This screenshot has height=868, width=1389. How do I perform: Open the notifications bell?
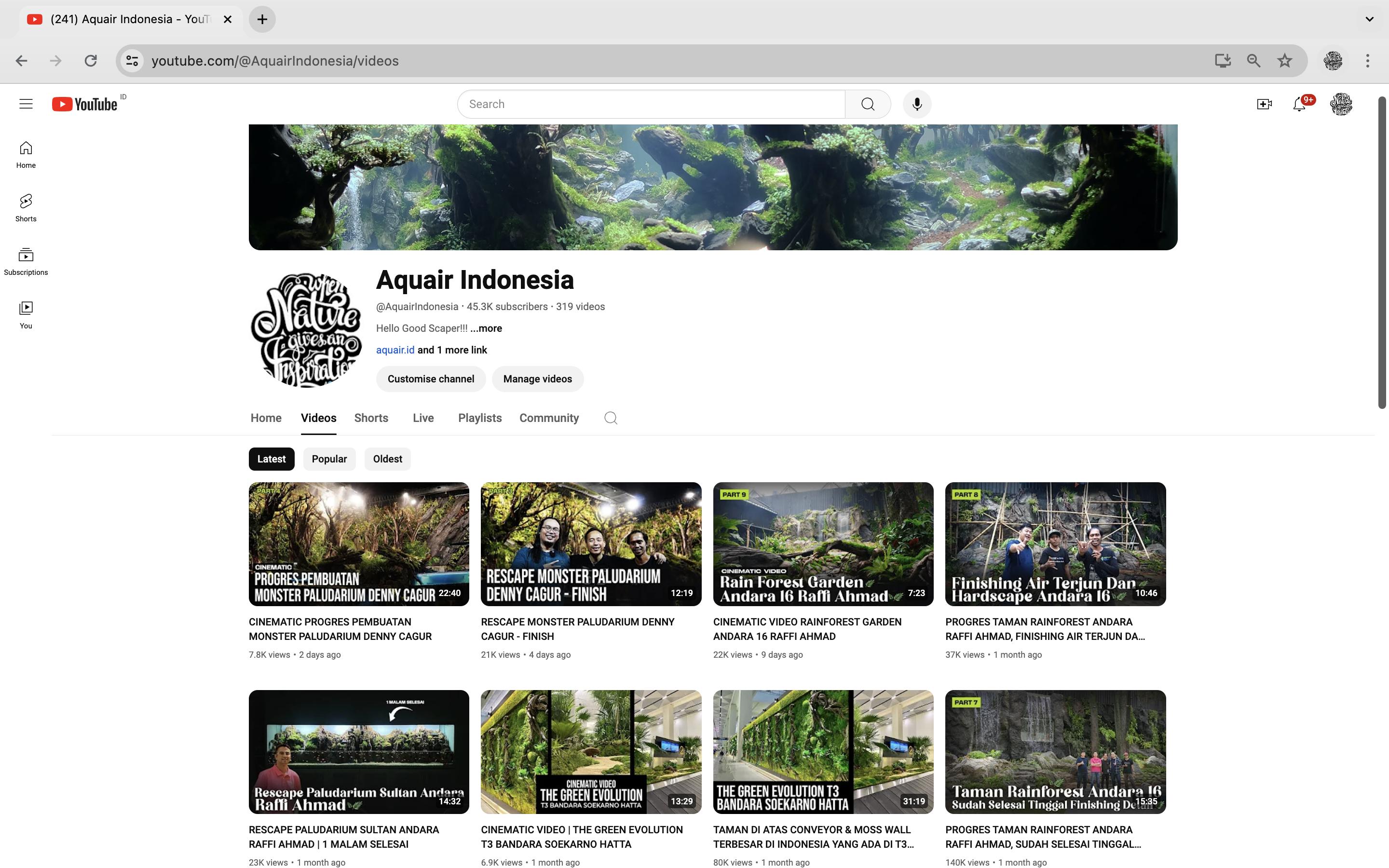click(x=1299, y=105)
